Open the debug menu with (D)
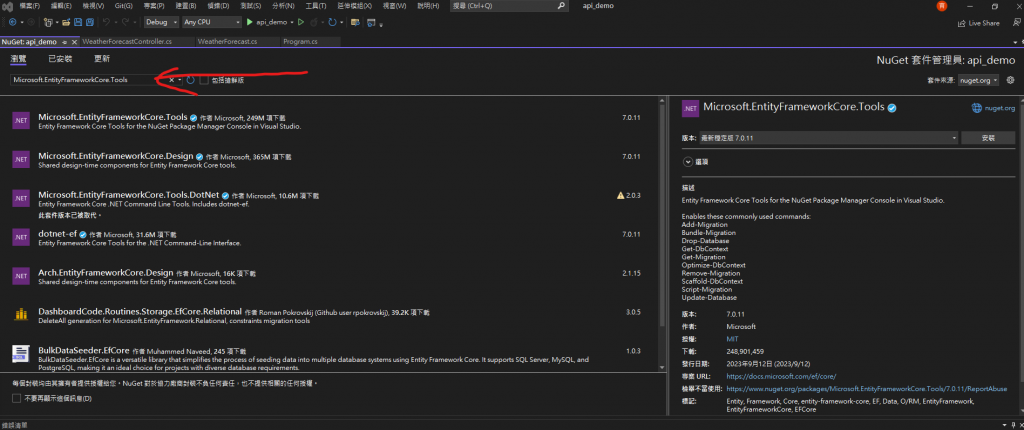This screenshot has width=1024, height=430. (218, 6)
